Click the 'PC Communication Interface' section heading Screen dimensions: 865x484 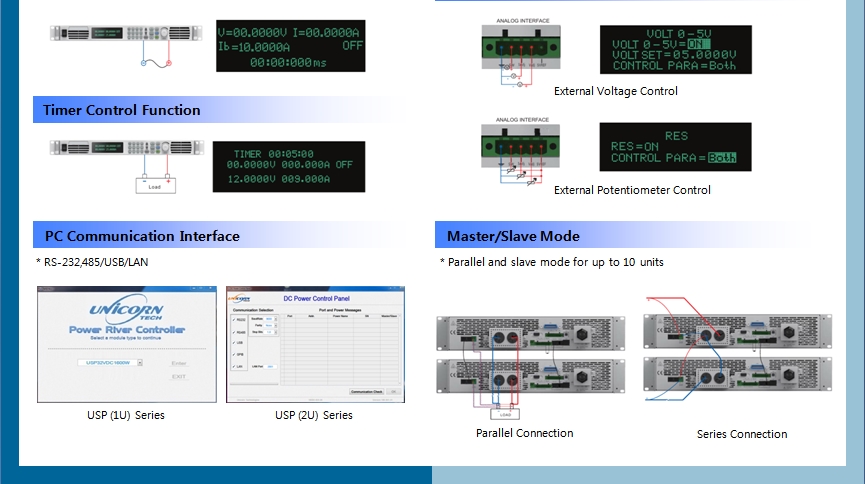(142, 236)
